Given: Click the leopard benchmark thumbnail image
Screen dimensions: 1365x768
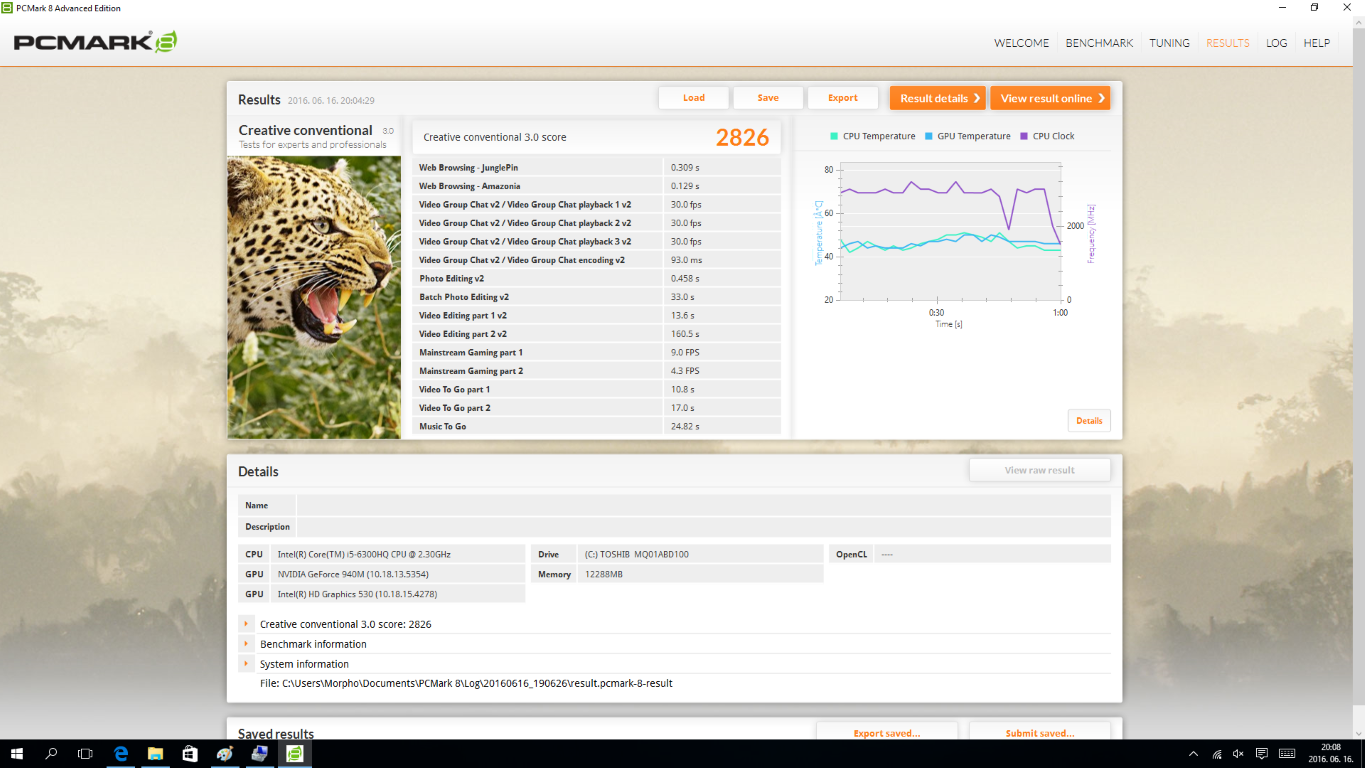Looking at the screenshot, I should (x=314, y=297).
